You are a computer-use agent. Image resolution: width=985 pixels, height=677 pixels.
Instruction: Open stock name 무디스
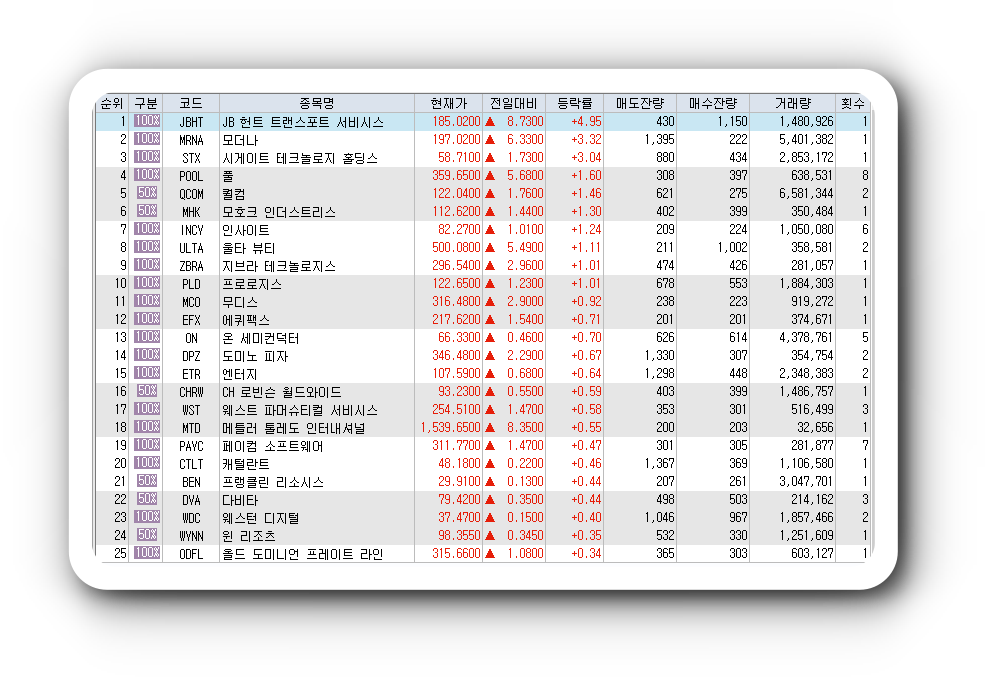coord(240,302)
